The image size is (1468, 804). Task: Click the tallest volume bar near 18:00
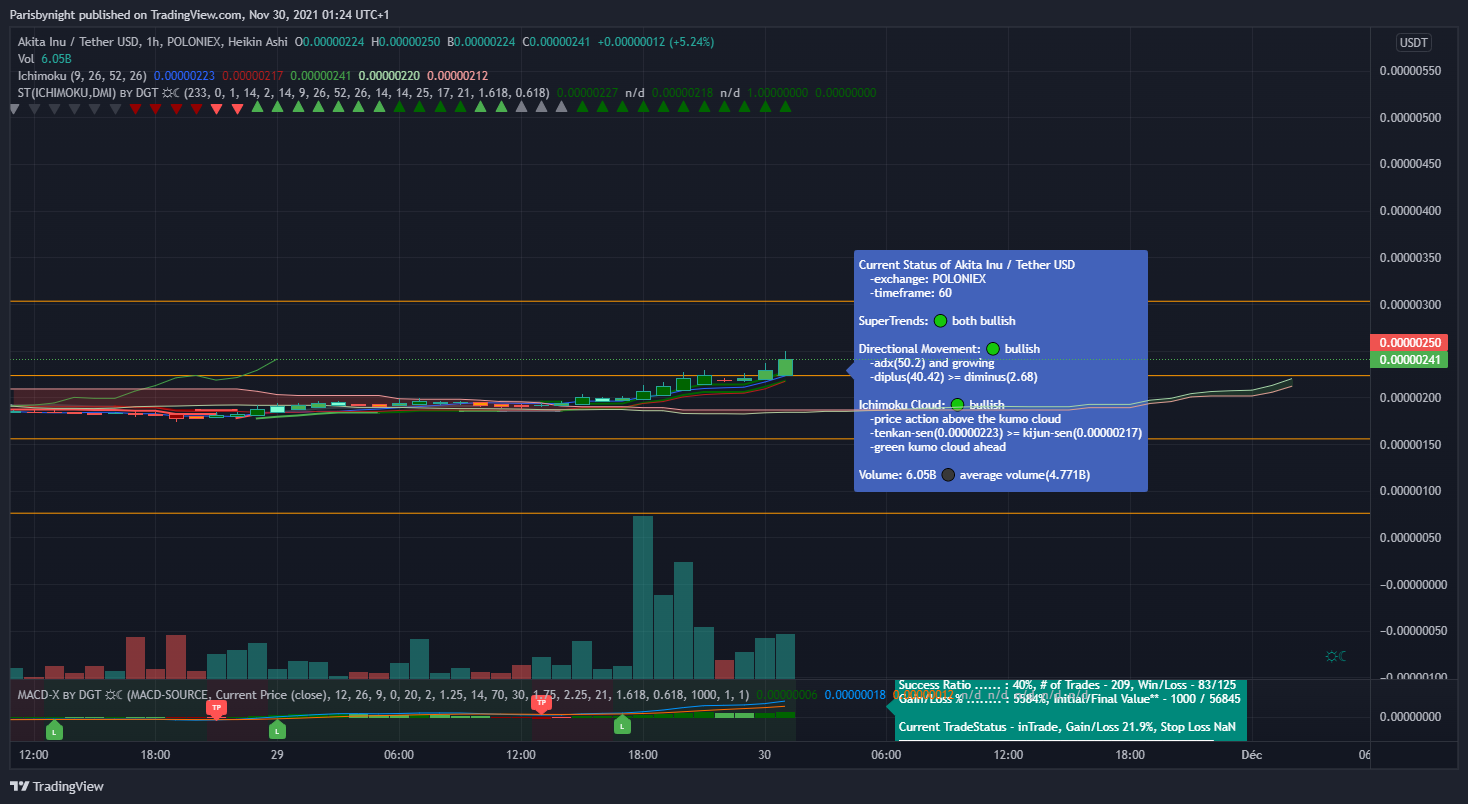click(x=643, y=590)
